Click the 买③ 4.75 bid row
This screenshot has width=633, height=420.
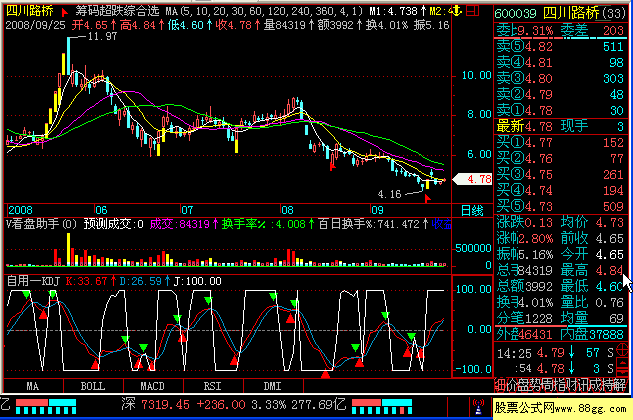pyautogui.click(x=560, y=174)
